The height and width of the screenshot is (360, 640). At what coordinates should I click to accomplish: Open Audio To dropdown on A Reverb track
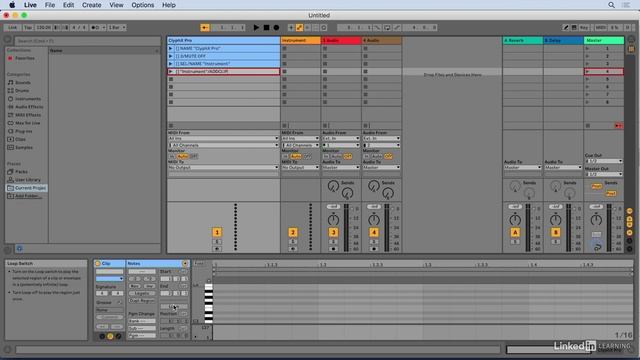click(522, 167)
